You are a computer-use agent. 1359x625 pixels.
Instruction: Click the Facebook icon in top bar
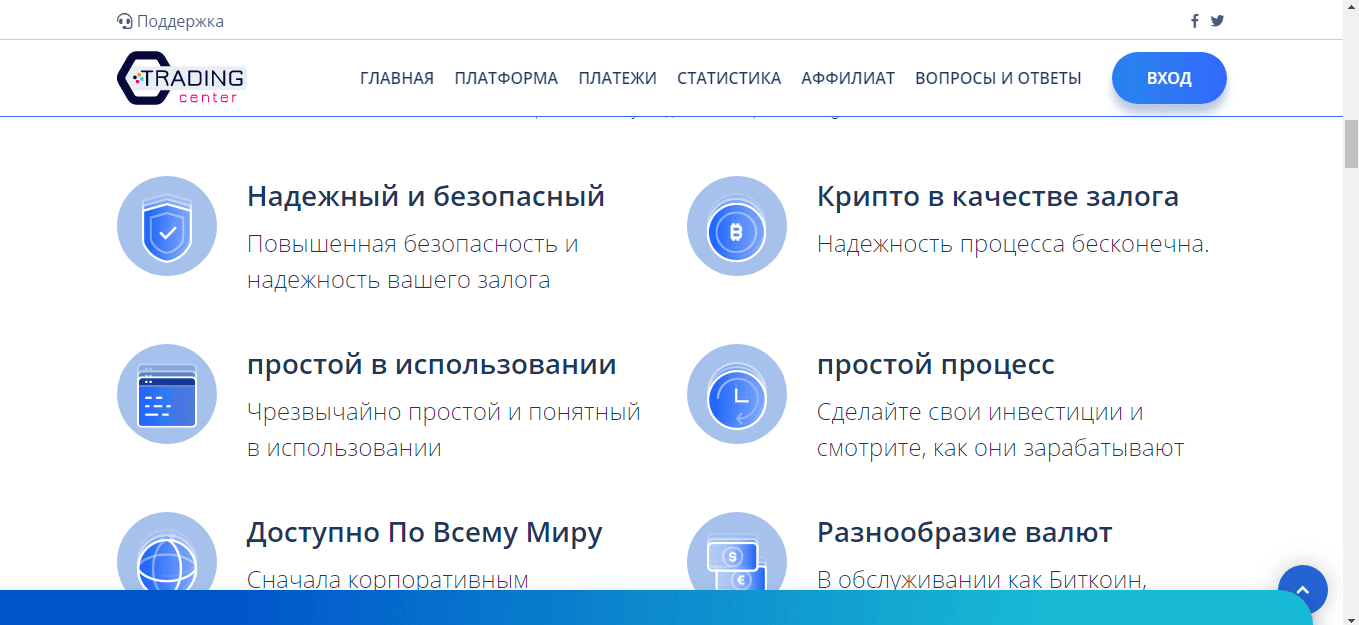1194,21
